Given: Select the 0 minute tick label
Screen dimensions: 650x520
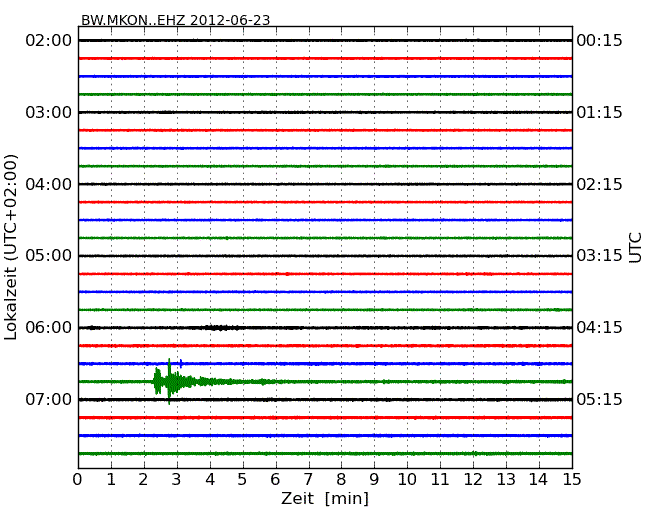Looking at the screenshot, I should click(x=78, y=480).
